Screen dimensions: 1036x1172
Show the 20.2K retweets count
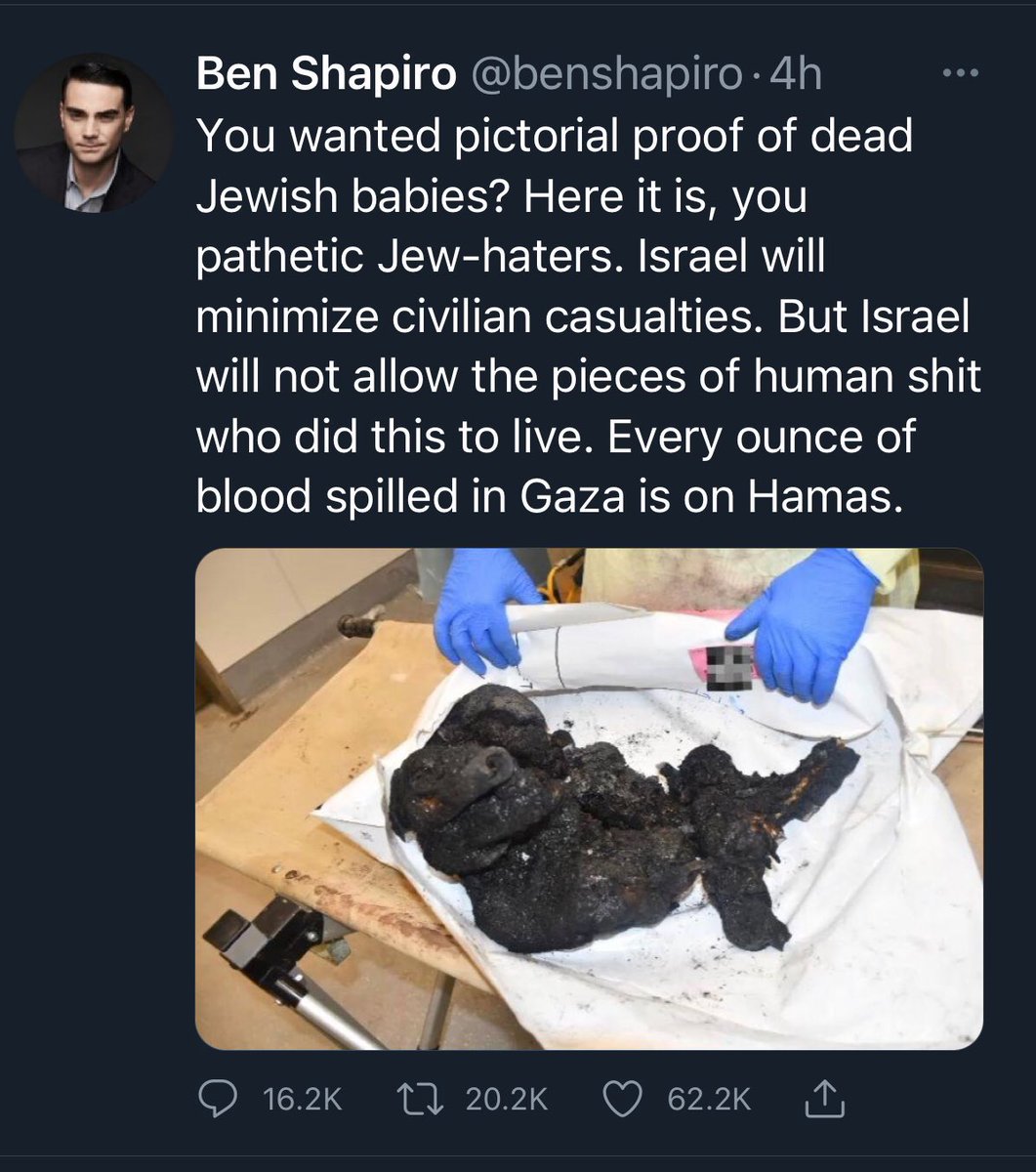507,1100
